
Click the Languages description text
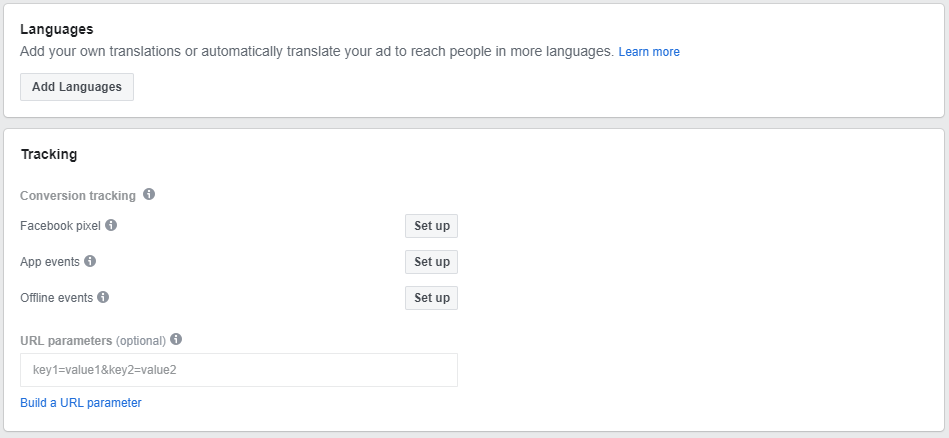317,51
